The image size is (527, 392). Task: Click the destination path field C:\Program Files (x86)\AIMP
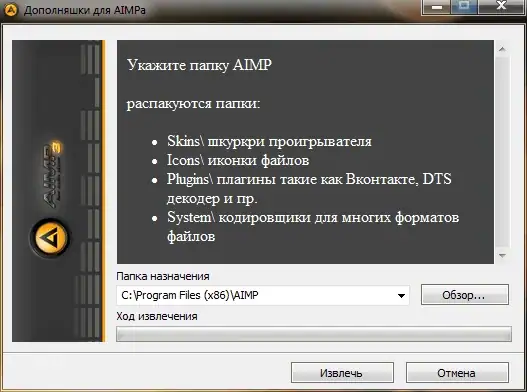[x=263, y=296]
